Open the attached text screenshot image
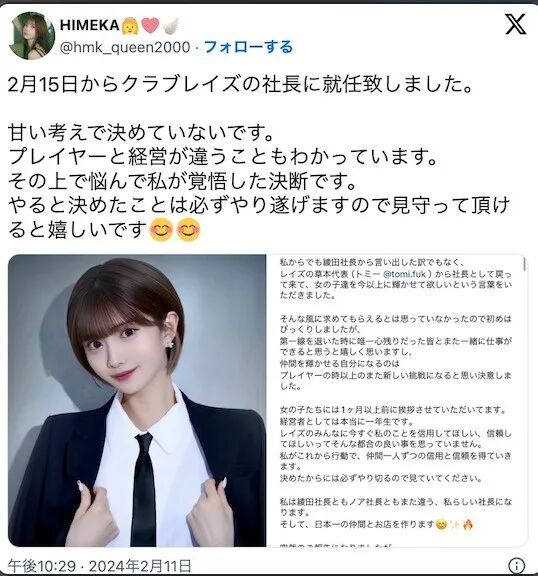Viewport: 538px width, 576px height. pyautogui.click(x=397, y=400)
